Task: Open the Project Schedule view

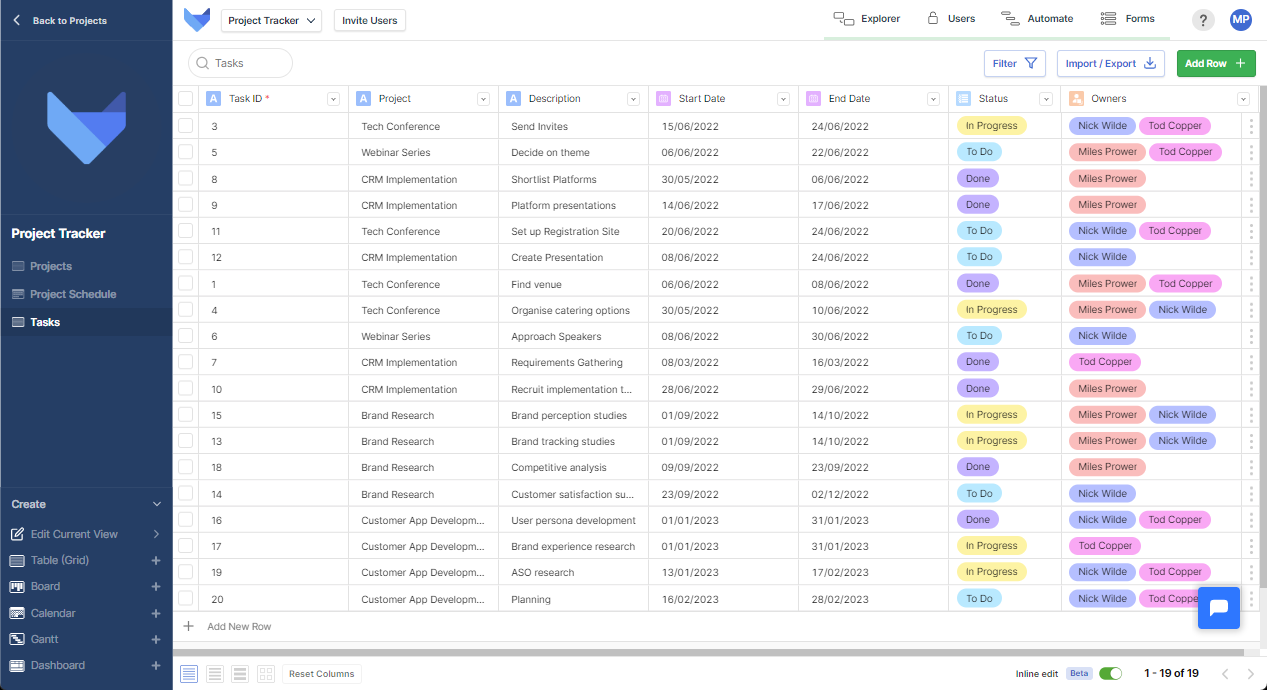Action: [x=73, y=295]
